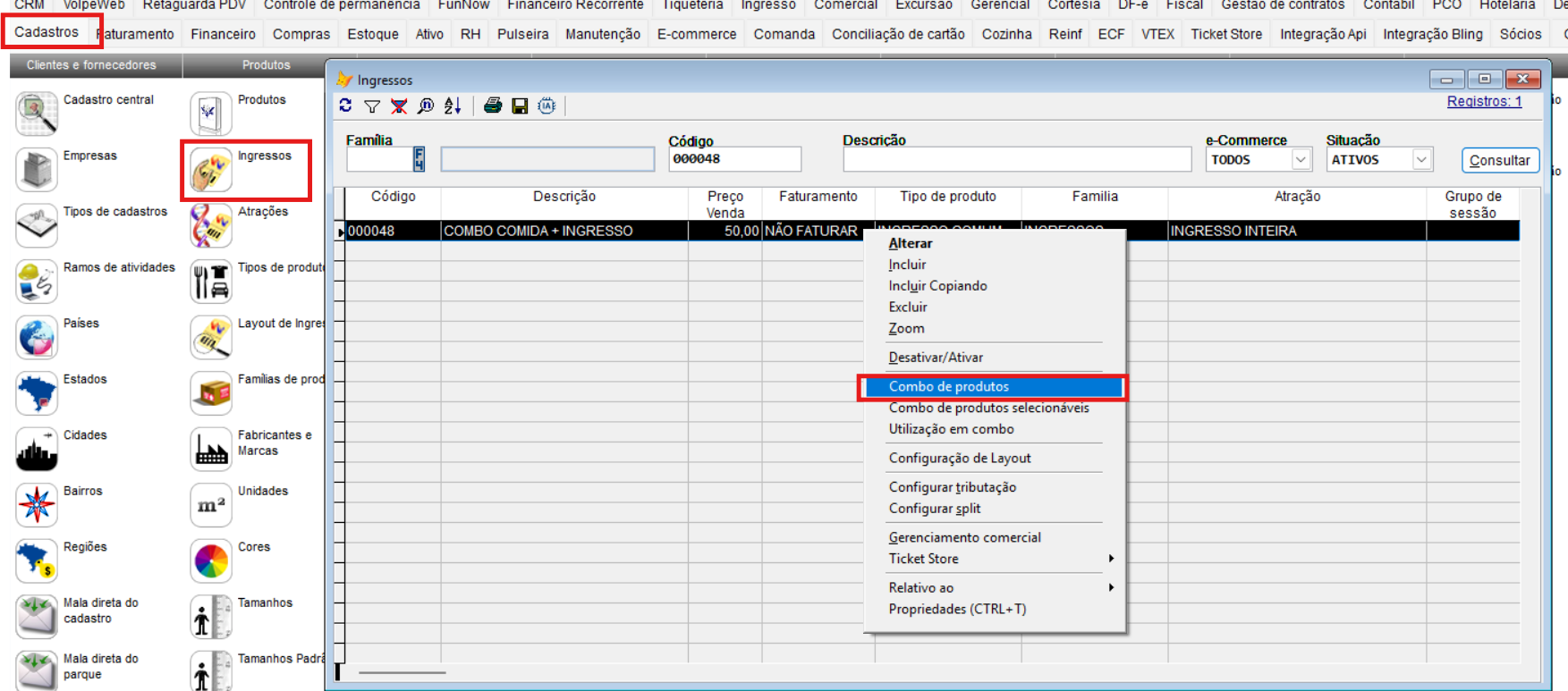1568x691 pixels.
Task: Click the Registros: 1 link
Action: [1484, 102]
